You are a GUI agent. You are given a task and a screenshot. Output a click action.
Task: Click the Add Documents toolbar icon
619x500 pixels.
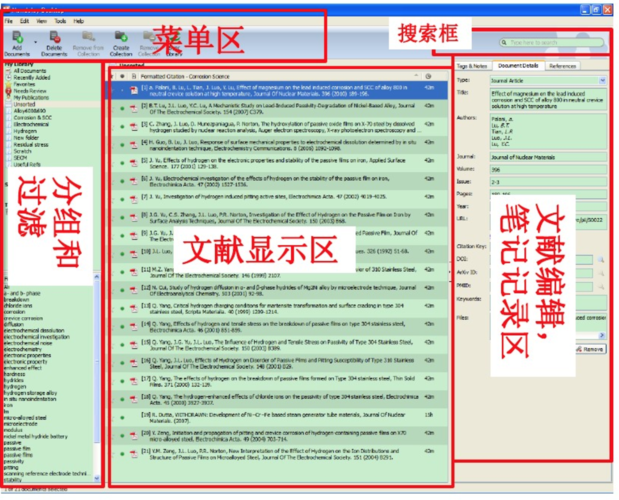pyautogui.click(x=17, y=38)
